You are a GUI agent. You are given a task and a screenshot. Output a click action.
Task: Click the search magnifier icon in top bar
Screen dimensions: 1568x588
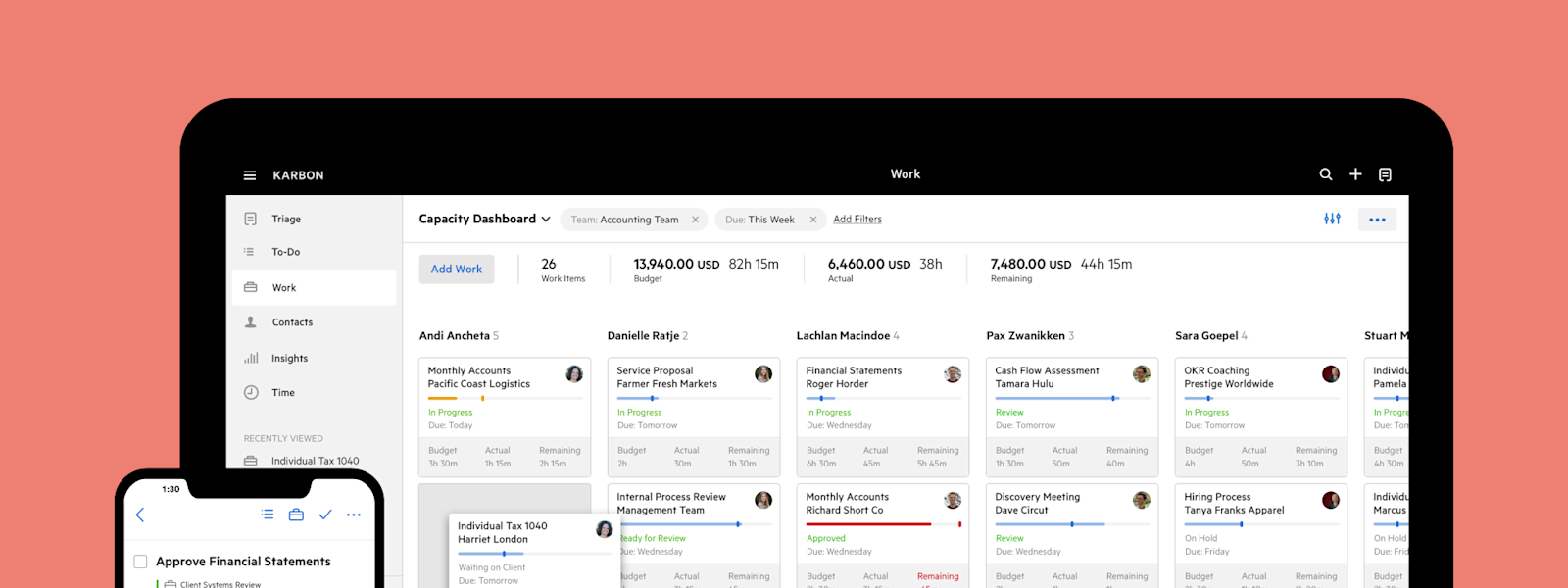pyautogui.click(x=1326, y=174)
